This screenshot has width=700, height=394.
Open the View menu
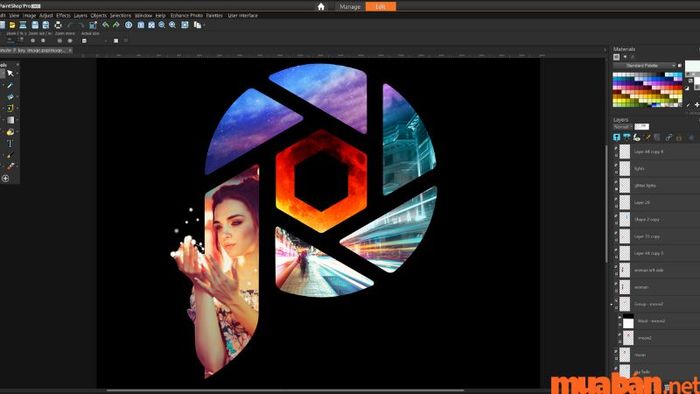tap(14, 15)
